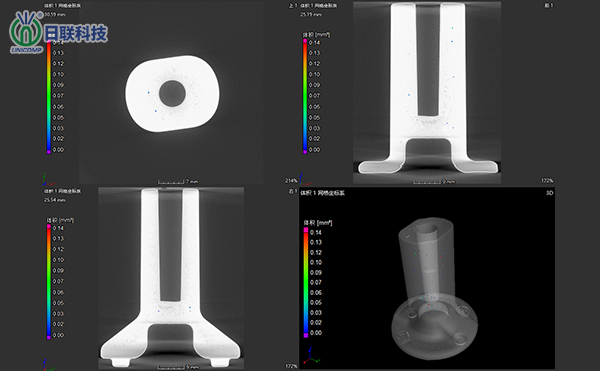
Task: Click the axis triad in the front slice view
Action: [304, 179]
